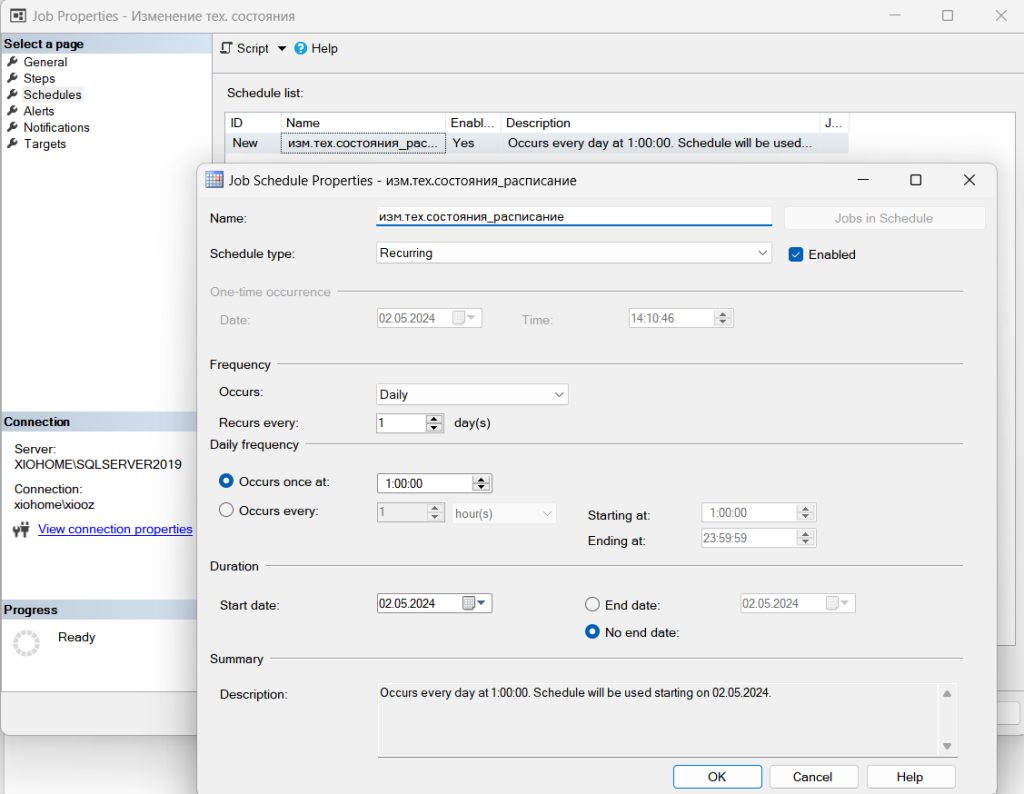Click the wrench icon beside General
Screen dimensions: 1024x794
coord(12,61)
